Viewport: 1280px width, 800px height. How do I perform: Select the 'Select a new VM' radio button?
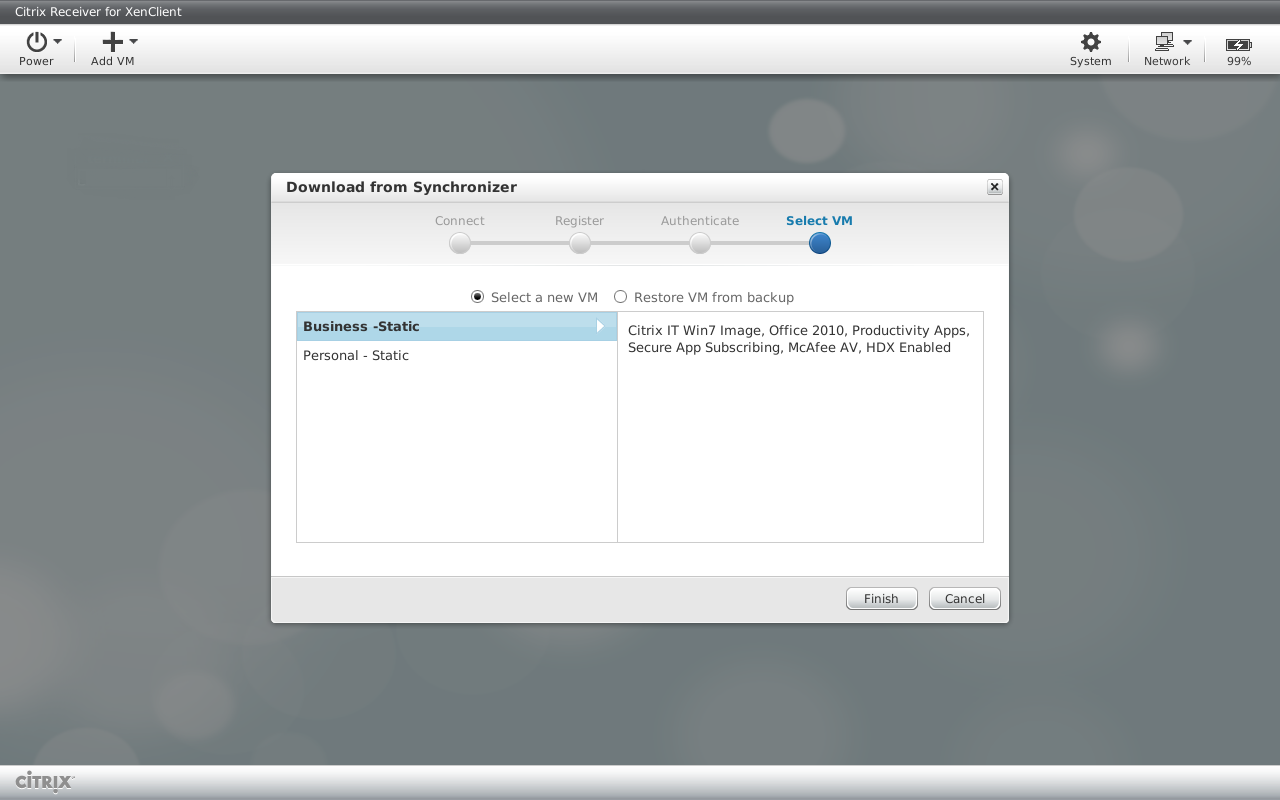pos(477,297)
